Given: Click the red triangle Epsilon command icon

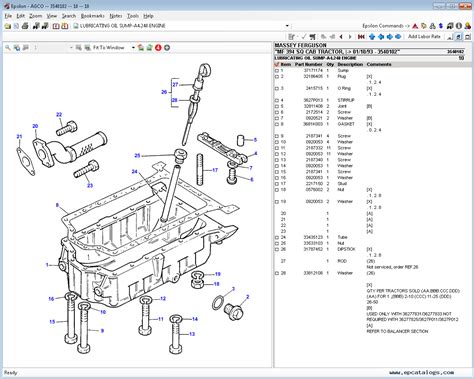Looking at the screenshot, I should coord(415,26).
